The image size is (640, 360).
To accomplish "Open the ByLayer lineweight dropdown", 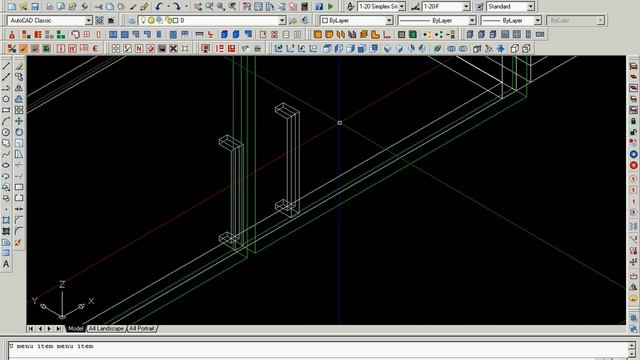I will (x=538, y=20).
